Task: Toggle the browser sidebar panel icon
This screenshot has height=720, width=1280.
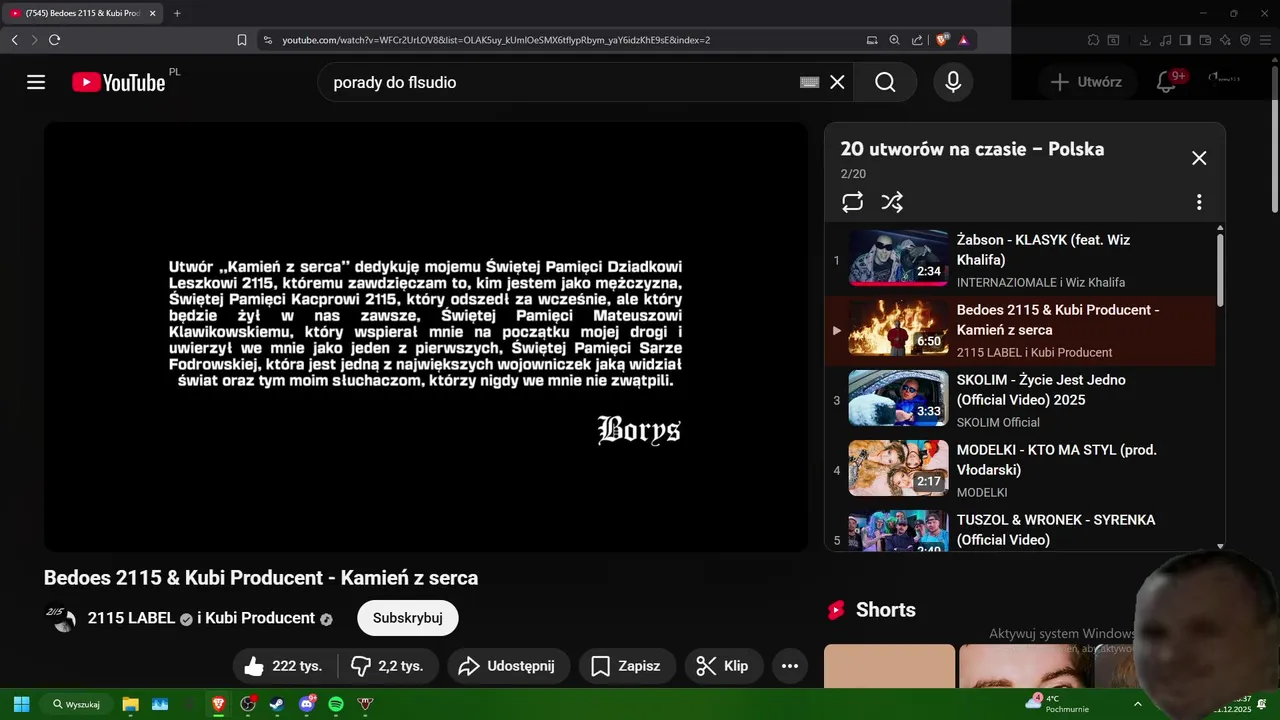Action: [x=1185, y=40]
